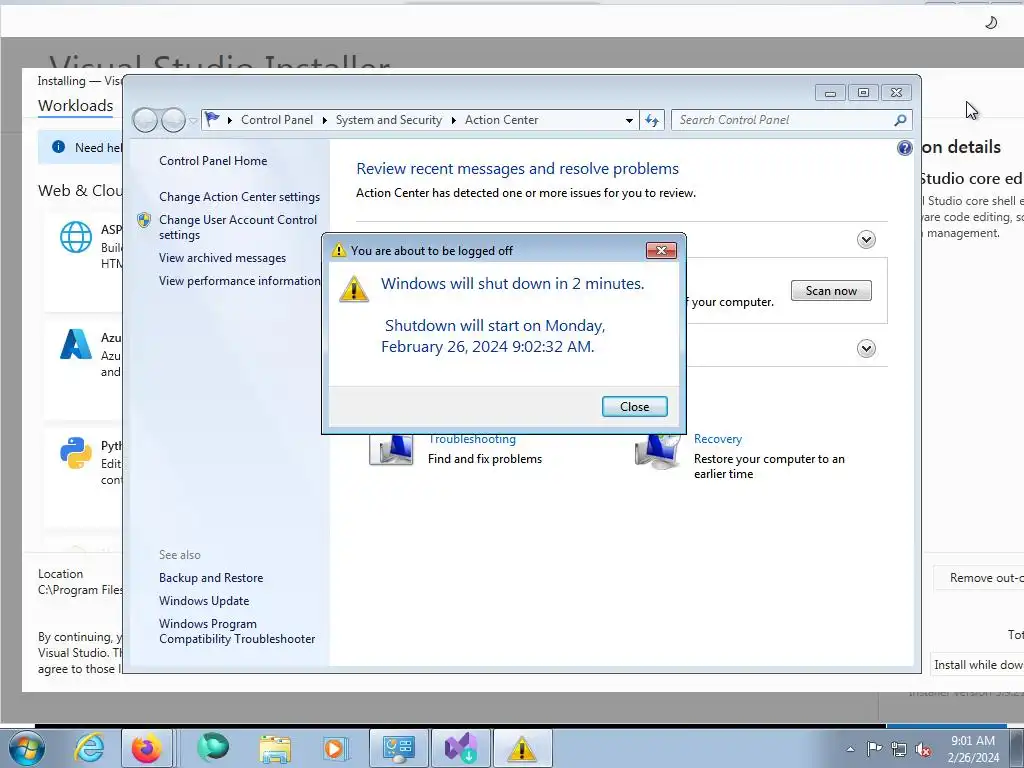Open View archived messages link
The width and height of the screenshot is (1024, 768).
(x=222, y=258)
